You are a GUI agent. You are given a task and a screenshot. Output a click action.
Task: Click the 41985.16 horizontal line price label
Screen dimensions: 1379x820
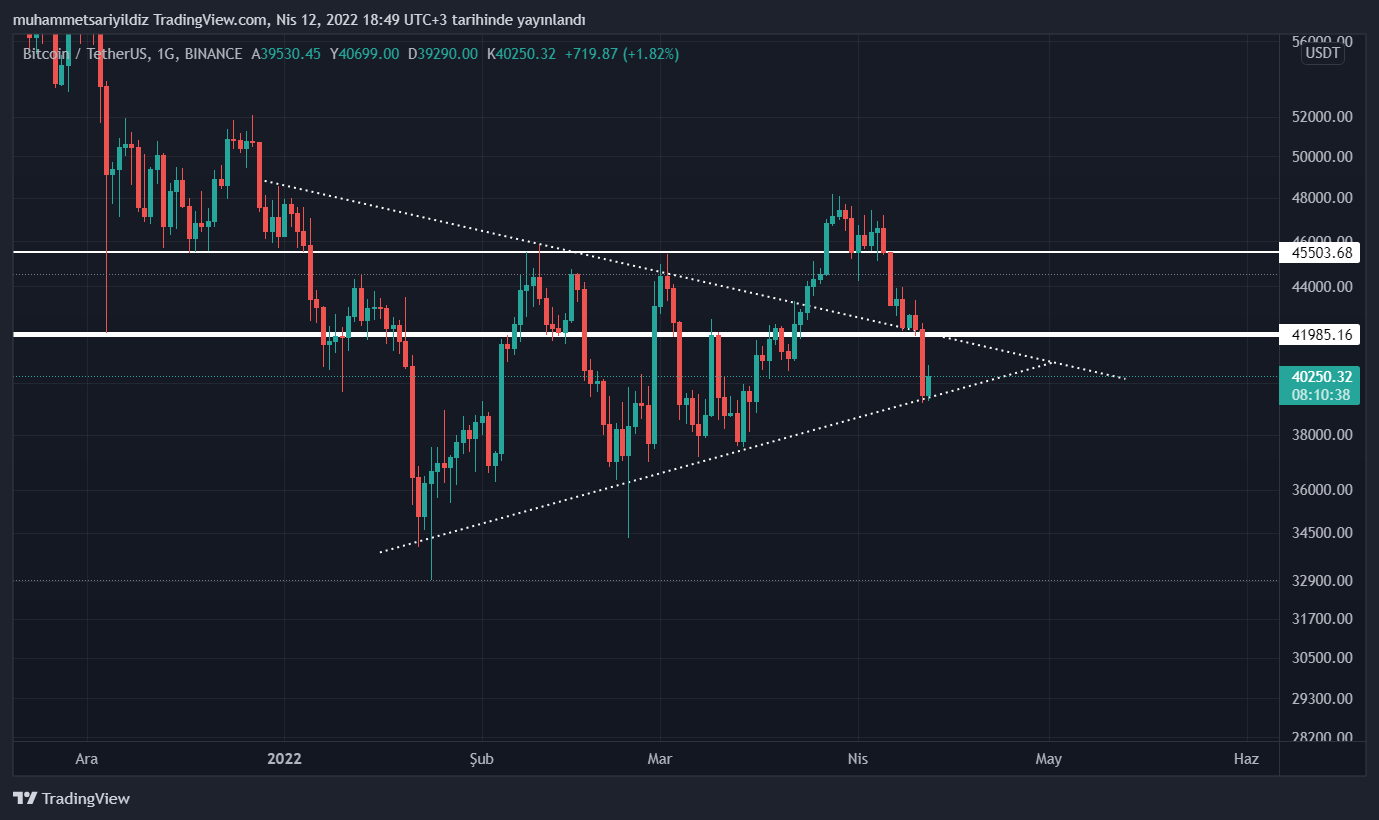[x=1321, y=335]
